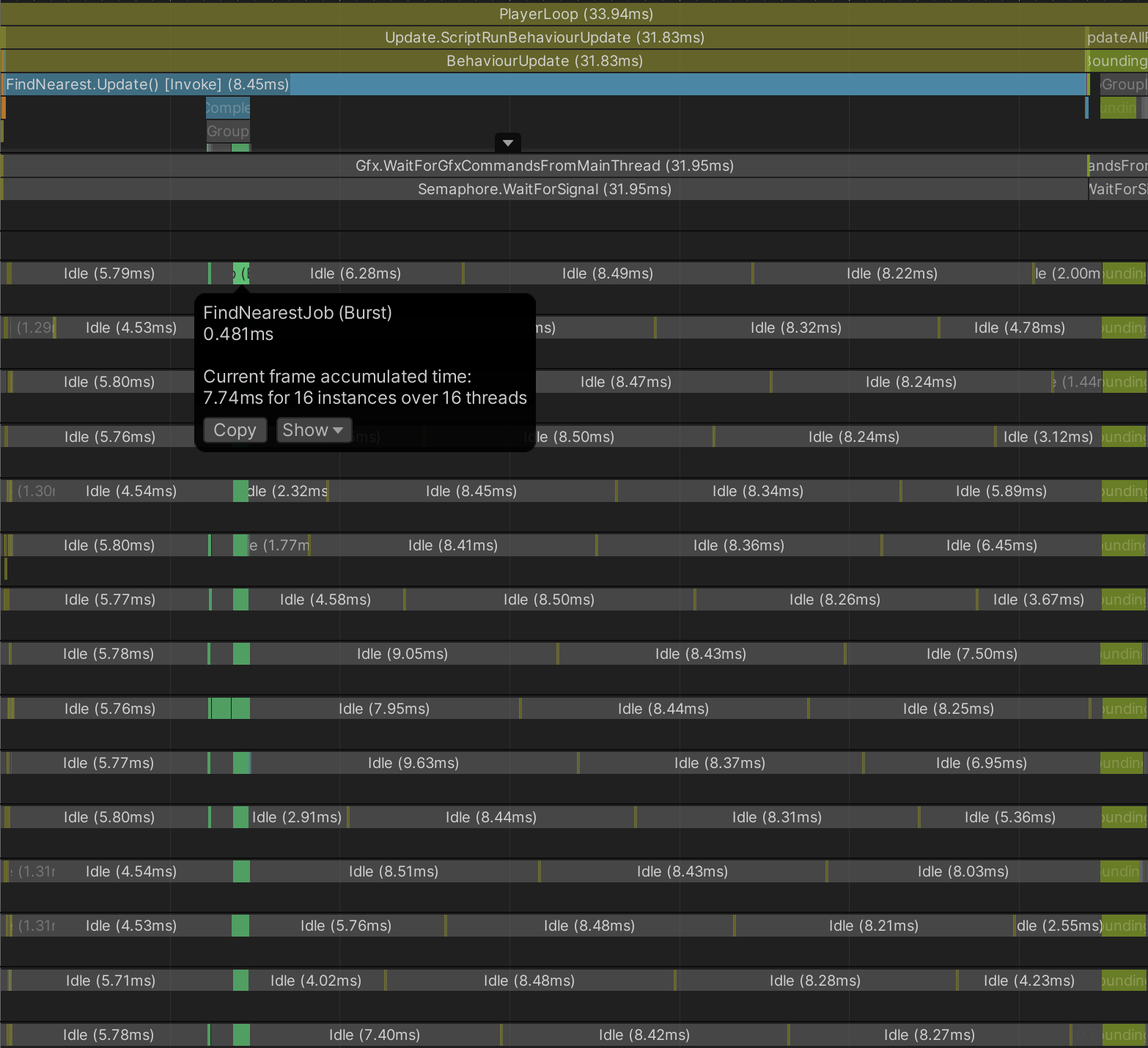Click the Idle (7.95ms) sample
Viewport: 1148px width, 1048px height.
[x=384, y=709]
